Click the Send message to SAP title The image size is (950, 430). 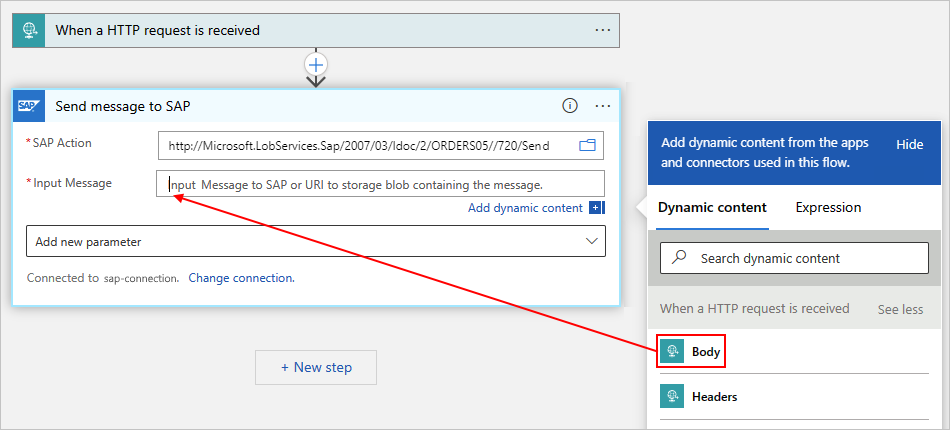(x=123, y=106)
